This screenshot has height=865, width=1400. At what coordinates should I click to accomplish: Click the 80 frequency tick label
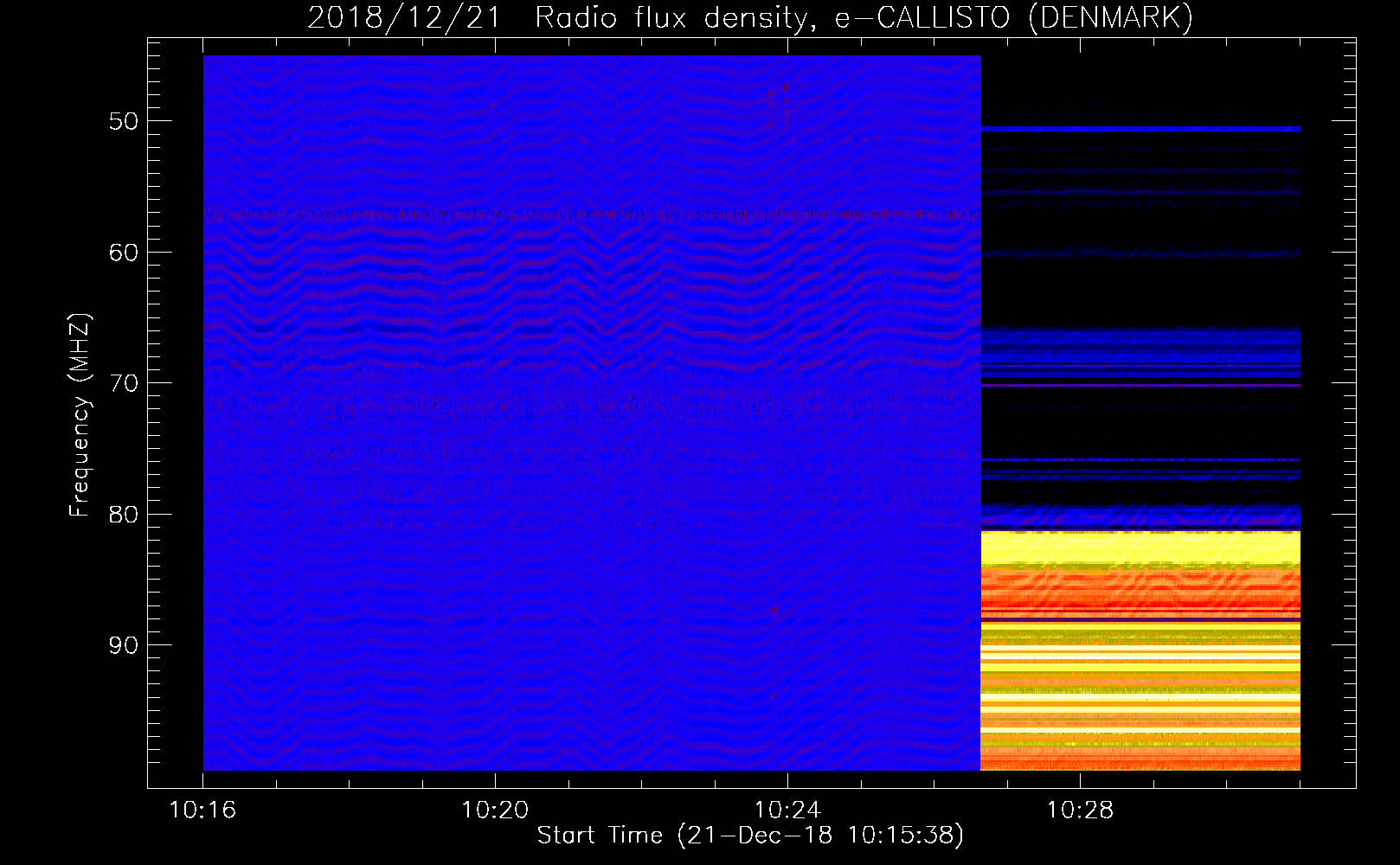click(x=124, y=515)
